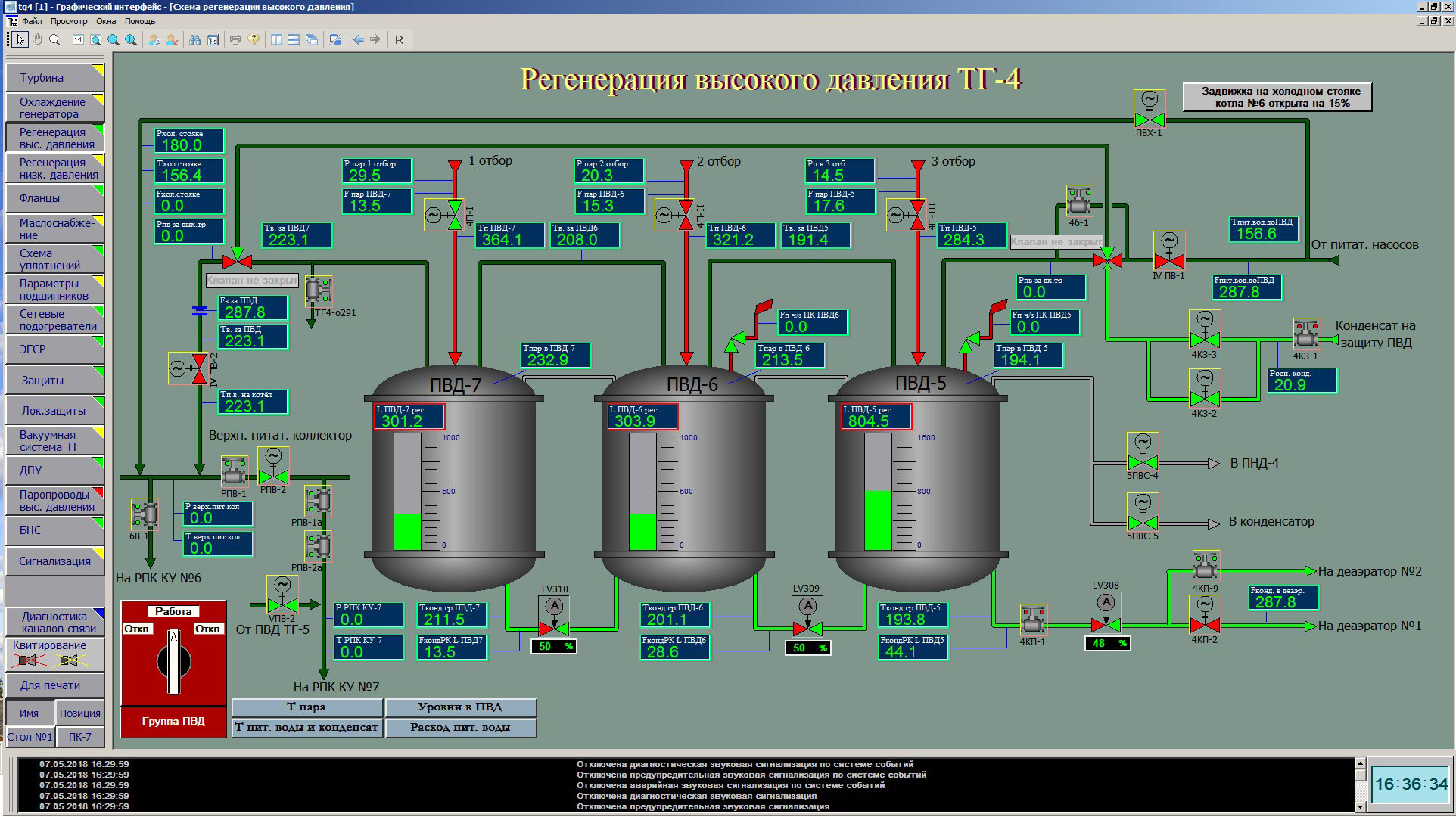Open Сетевые подогреватели scheme
The width and height of the screenshot is (1456, 817).
coord(54,319)
